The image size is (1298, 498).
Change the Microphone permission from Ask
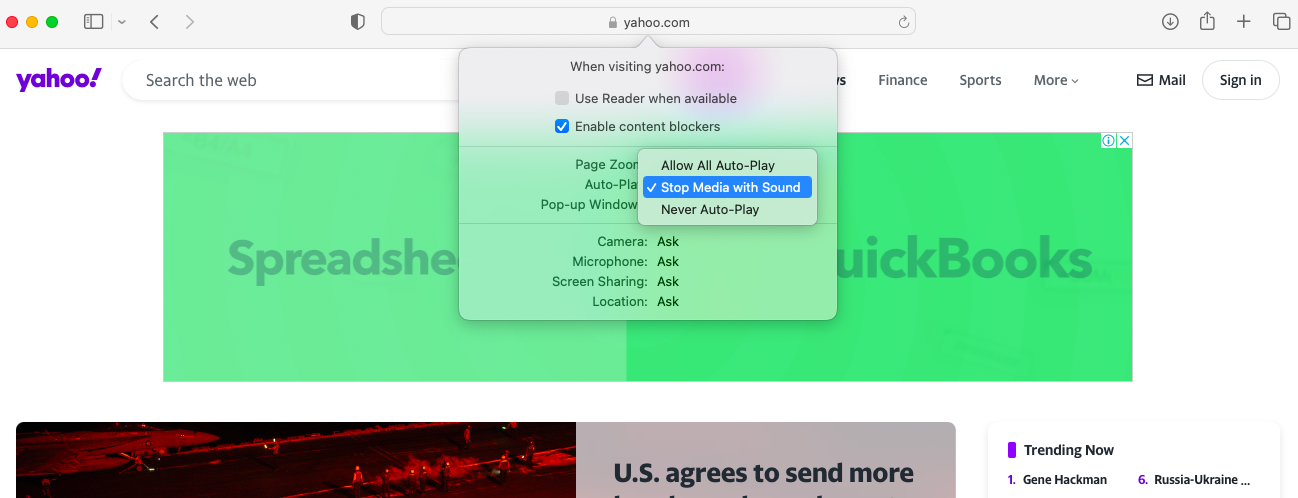click(x=668, y=261)
